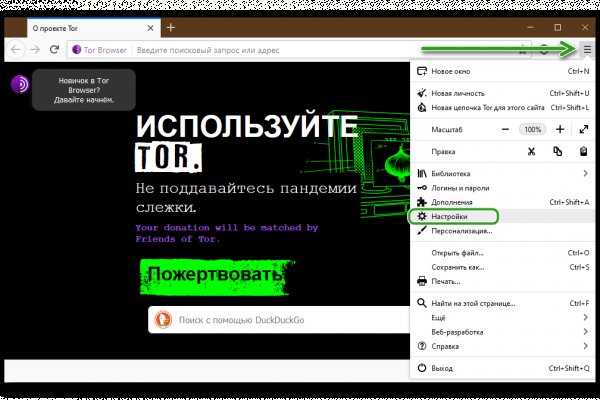
Task: Click the Copy icon in Правка row
Action: click(557, 151)
